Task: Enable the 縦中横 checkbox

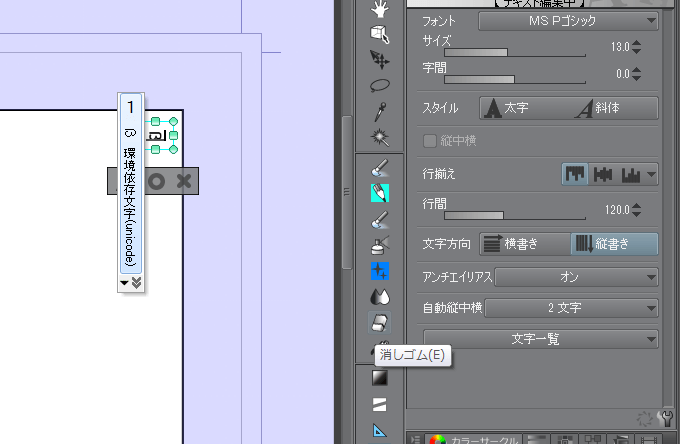Action: [431, 141]
